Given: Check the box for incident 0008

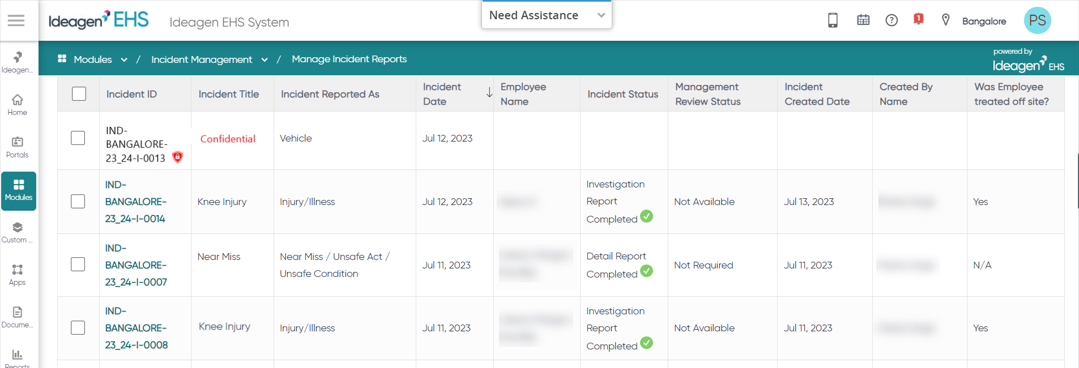Looking at the screenshot, I should tap(78, 327).
